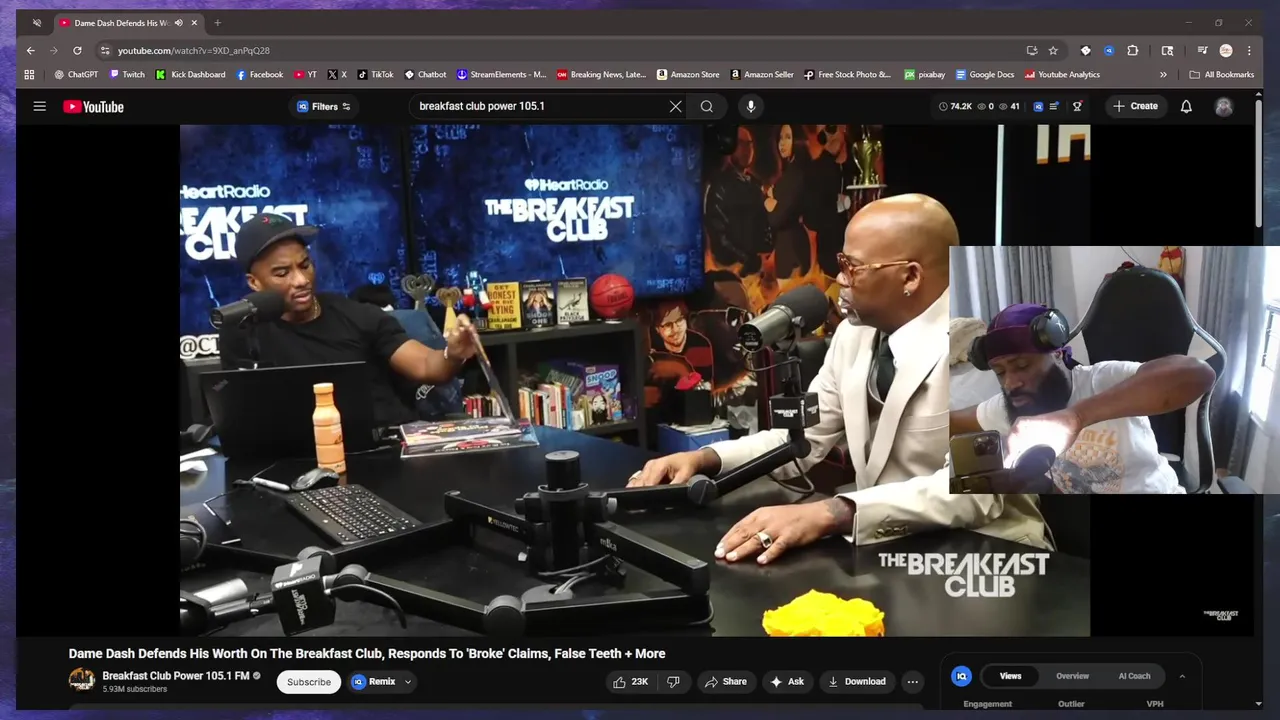
Task: Open a new Chrome tab
Action: click(217, 23)
